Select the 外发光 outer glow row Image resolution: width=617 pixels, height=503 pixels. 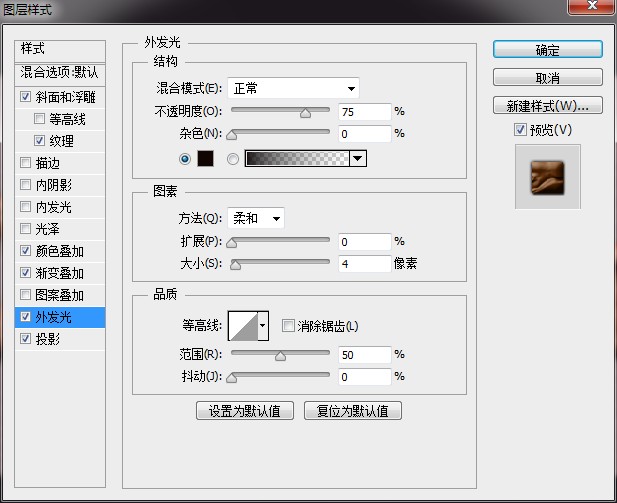60,317
